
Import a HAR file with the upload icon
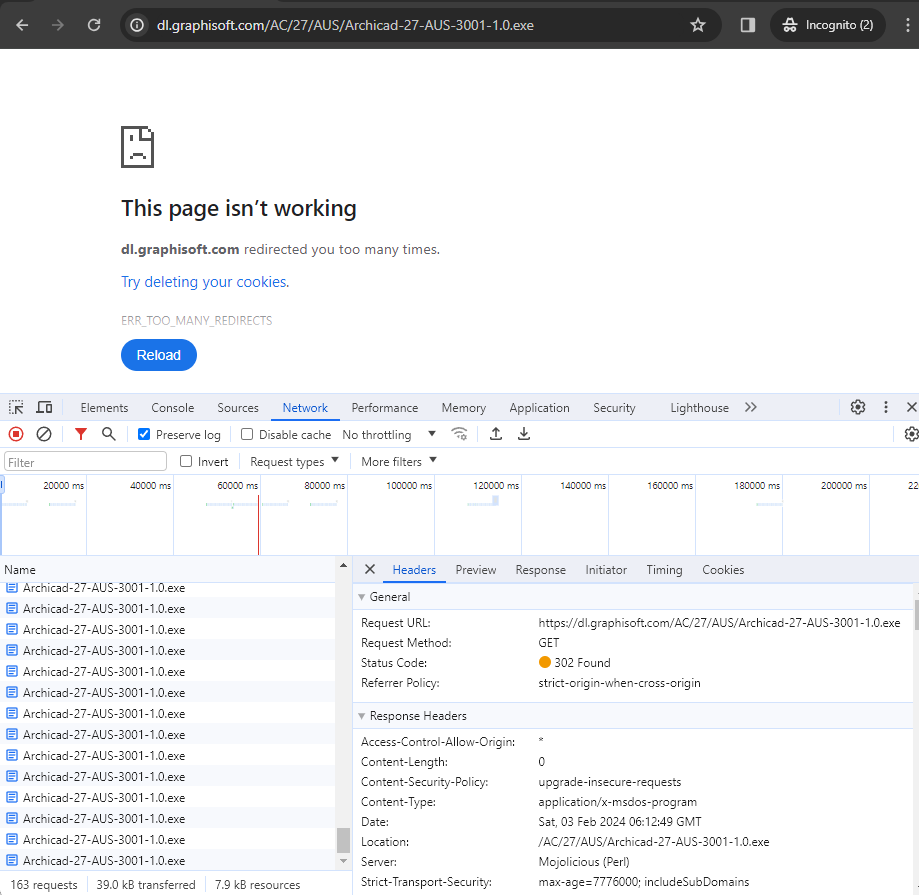496,434
